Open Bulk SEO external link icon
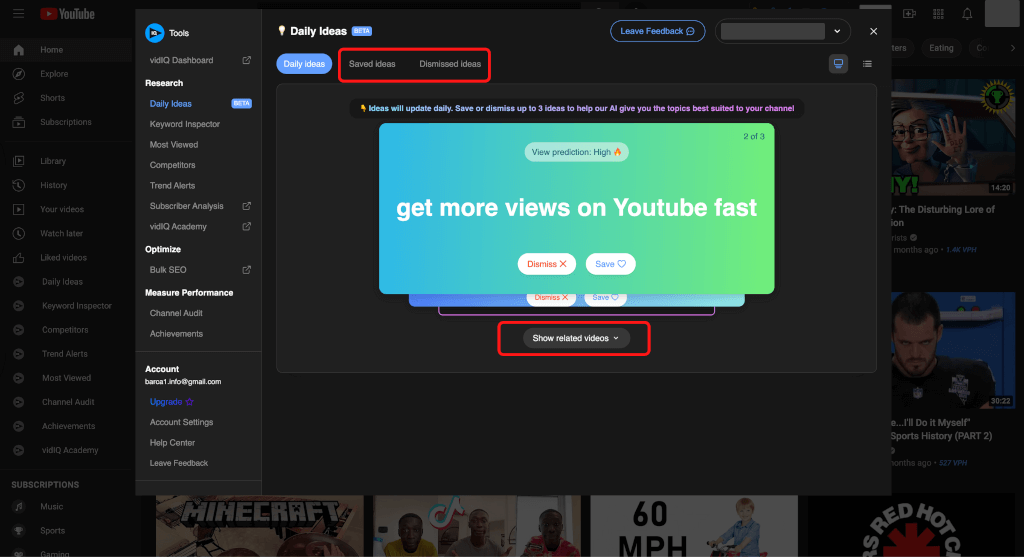Viewport: 1024px width, 557px height. point(247,270)
